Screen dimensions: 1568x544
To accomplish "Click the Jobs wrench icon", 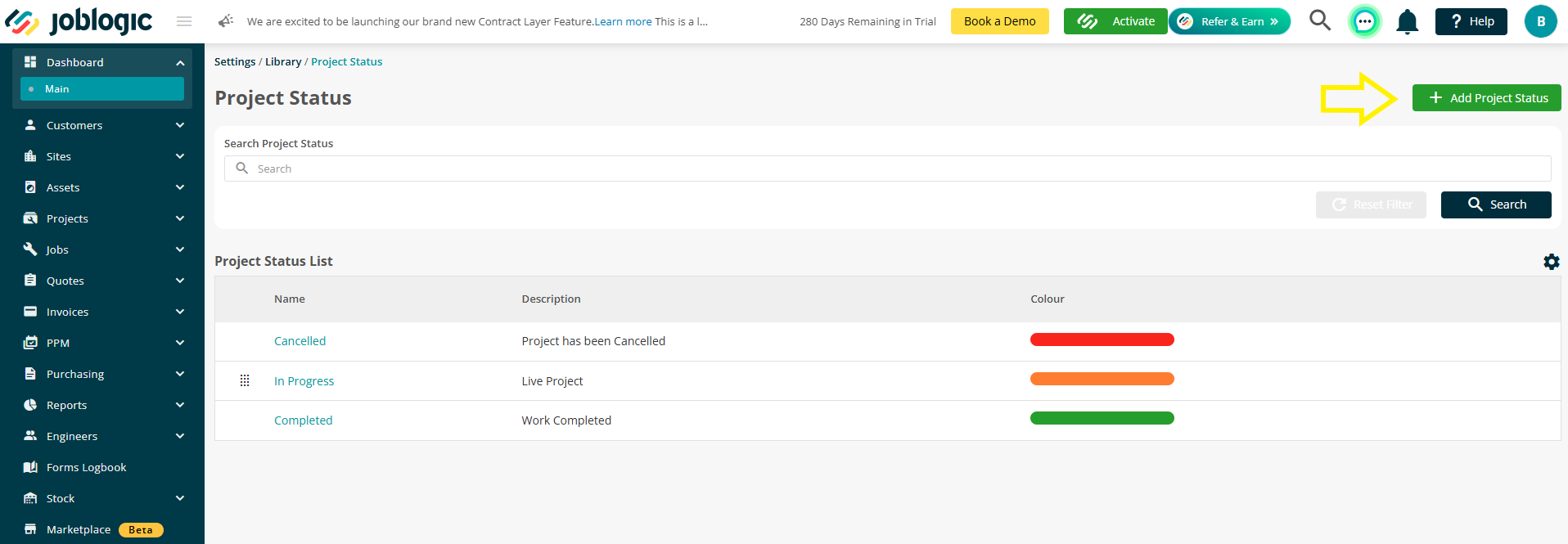I will (x=30, y=250).
